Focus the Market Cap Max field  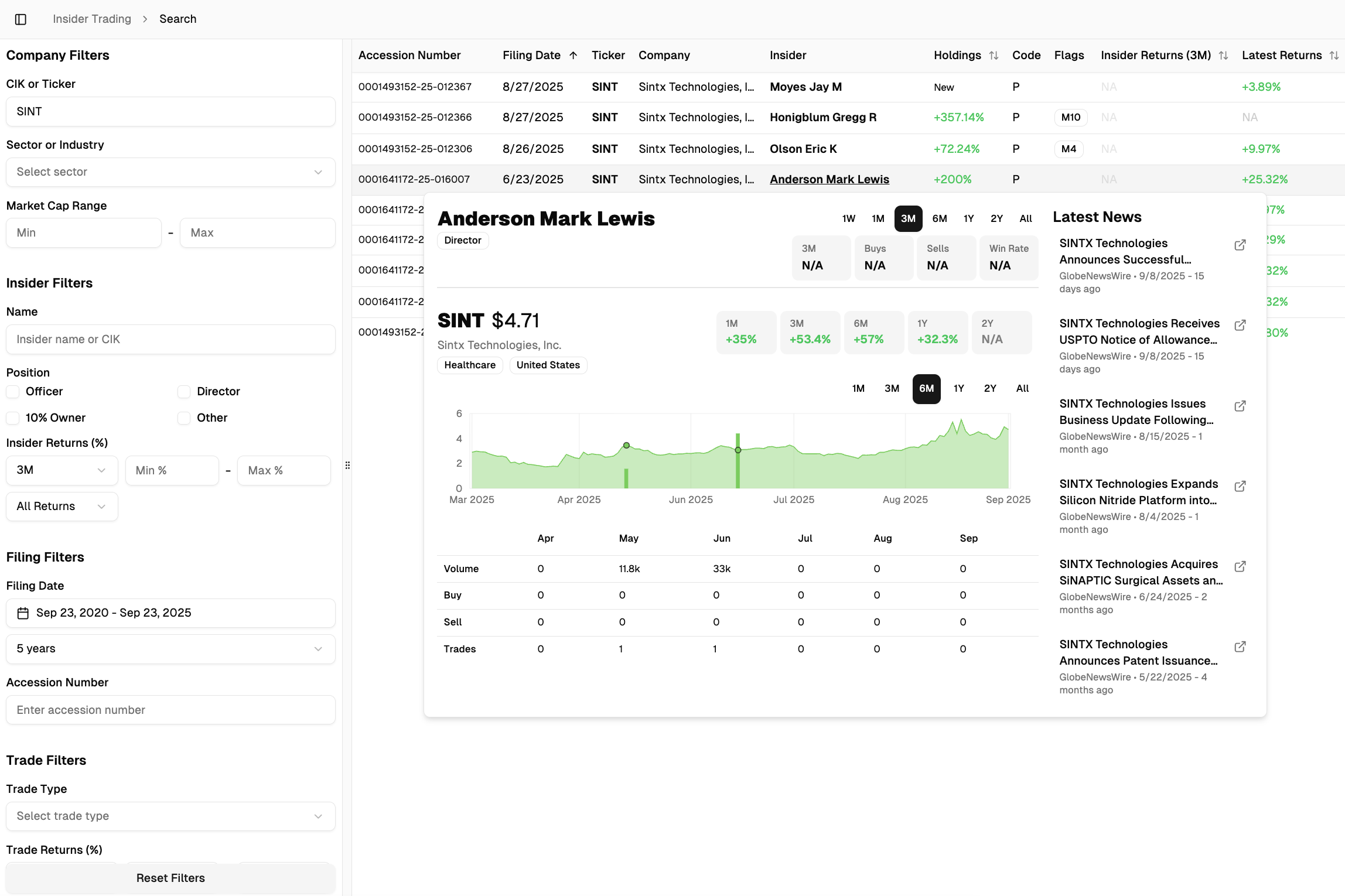[258, 233]
